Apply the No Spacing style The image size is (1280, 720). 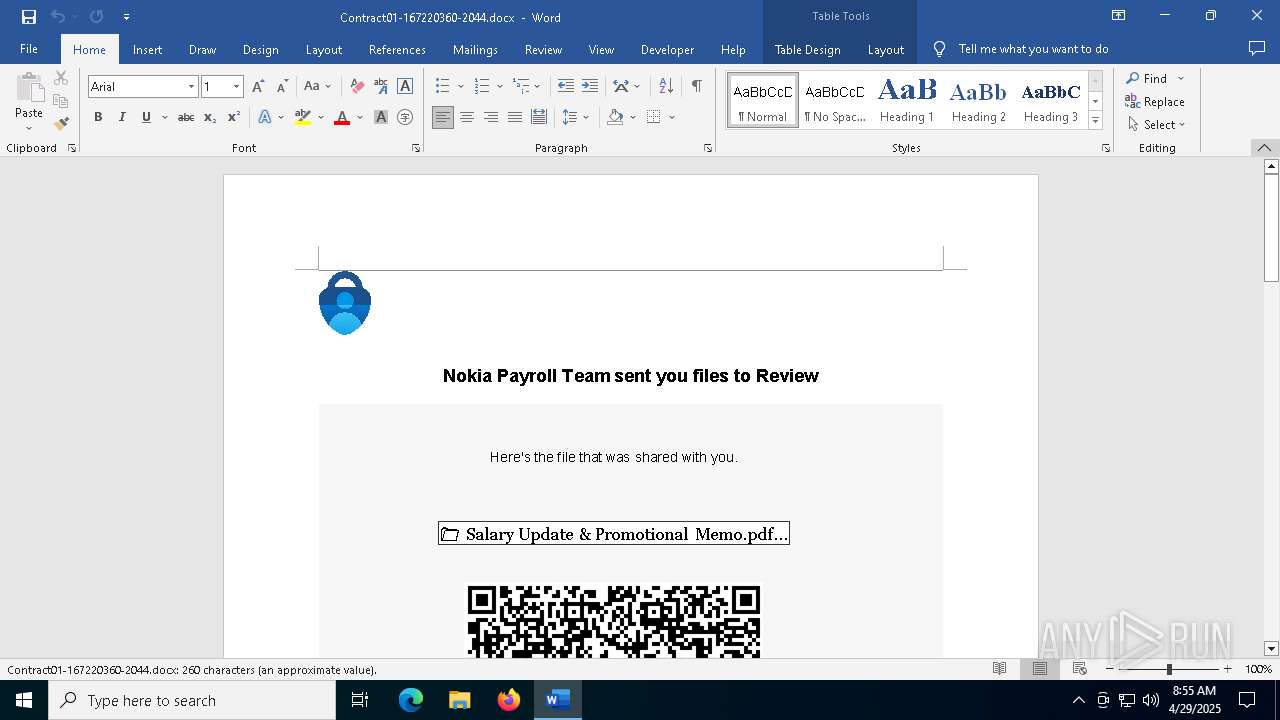coord(835,100)
